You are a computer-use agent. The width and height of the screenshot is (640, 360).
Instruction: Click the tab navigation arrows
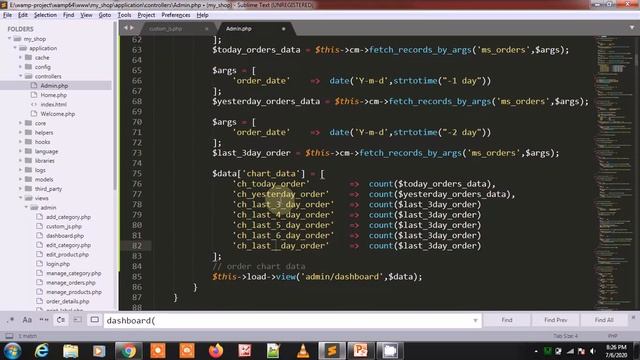(129, 28)
